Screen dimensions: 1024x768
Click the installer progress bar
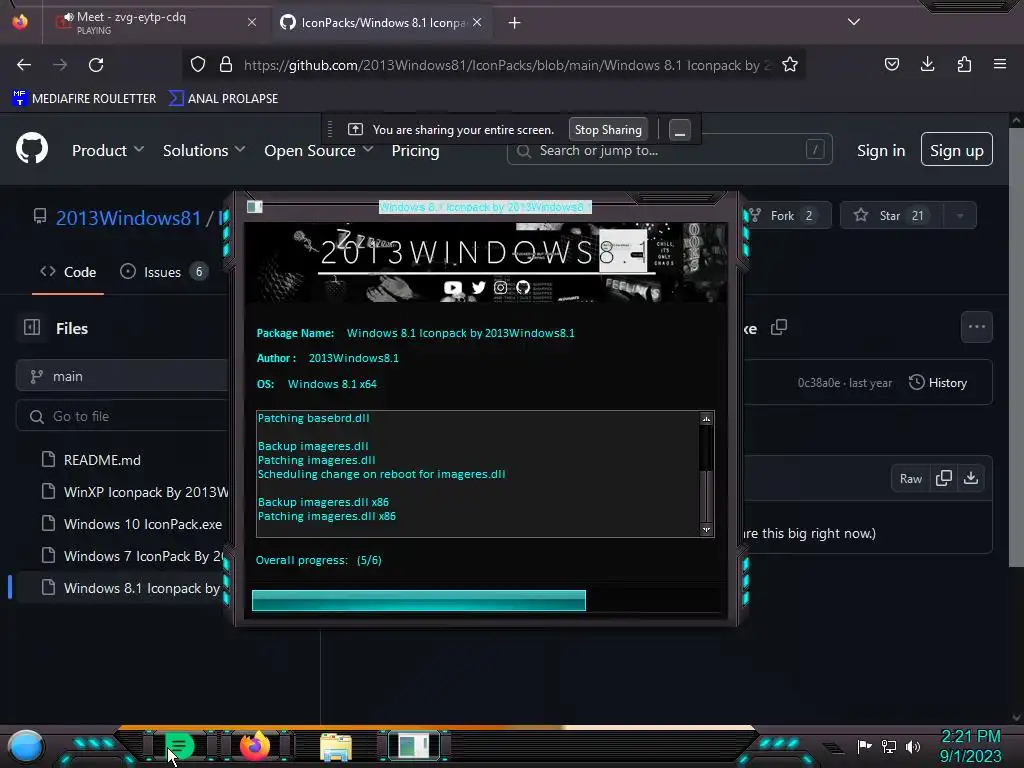[x=487, y=600]
